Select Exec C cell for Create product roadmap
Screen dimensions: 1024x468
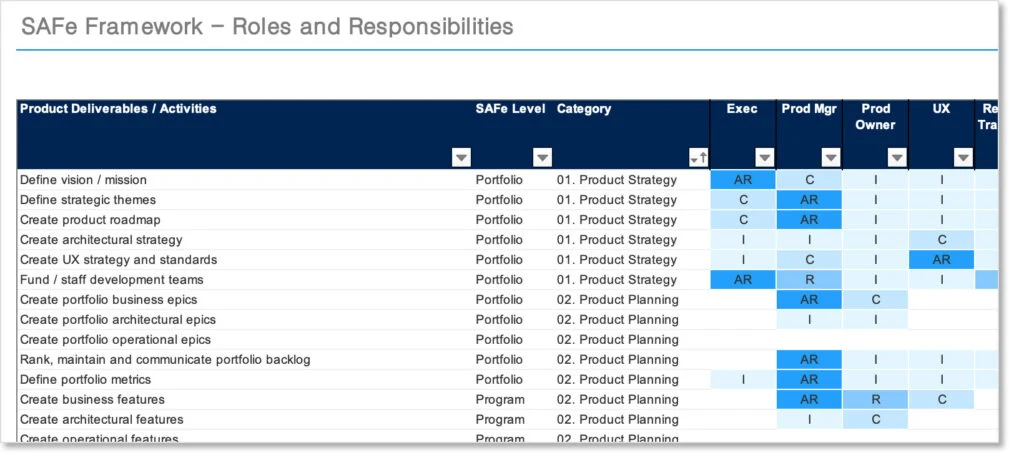coord(743,220)
